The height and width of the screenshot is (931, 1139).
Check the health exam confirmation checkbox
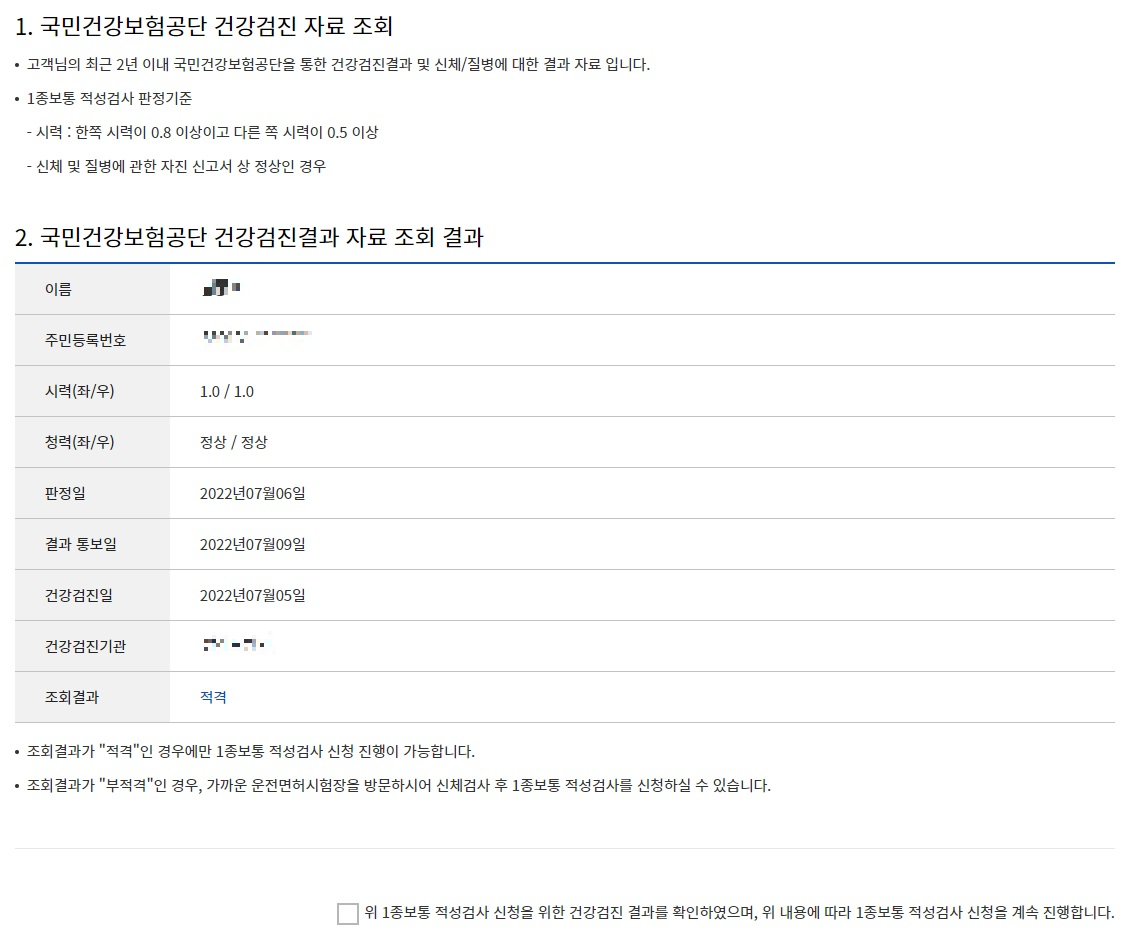347,913
